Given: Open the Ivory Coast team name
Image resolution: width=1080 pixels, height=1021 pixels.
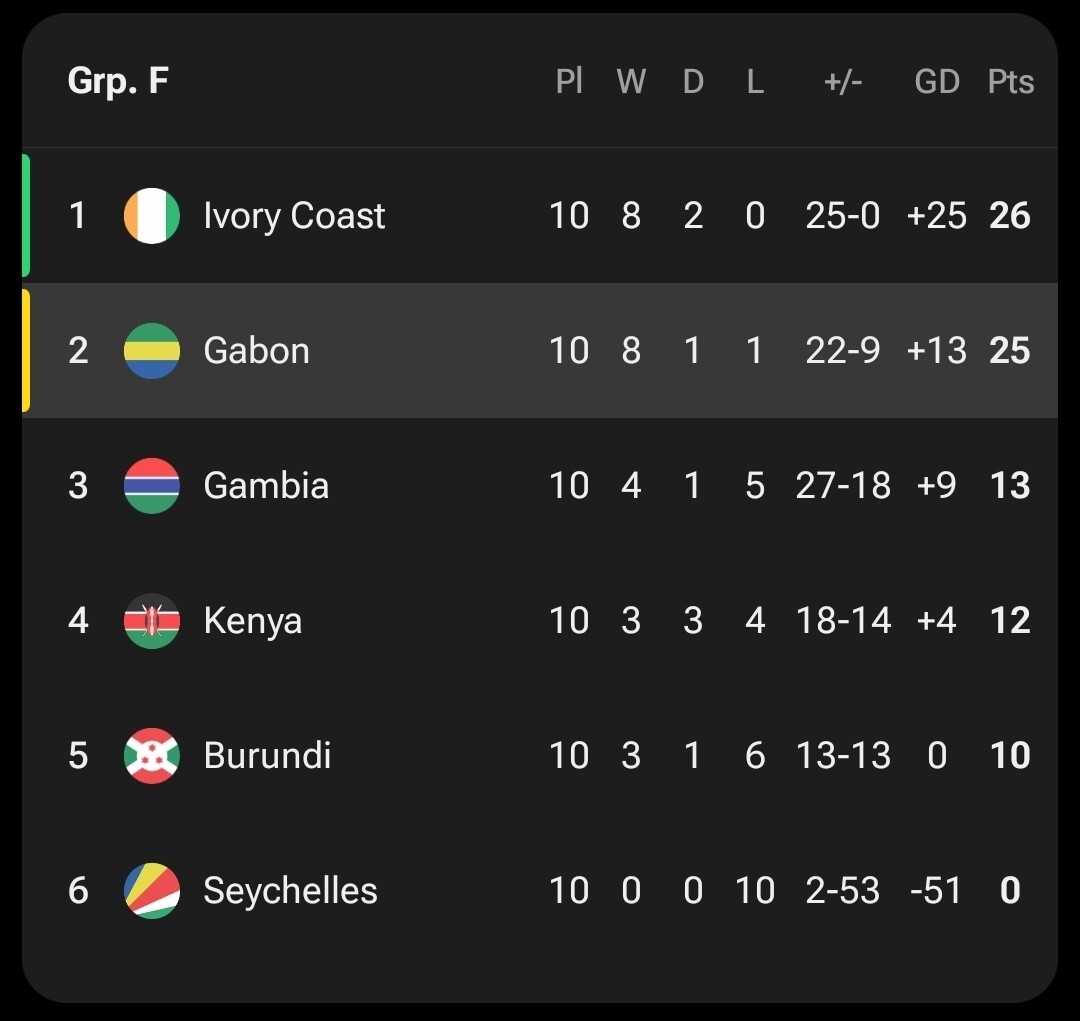Looking at the screenshot, I should click(294, 216).
